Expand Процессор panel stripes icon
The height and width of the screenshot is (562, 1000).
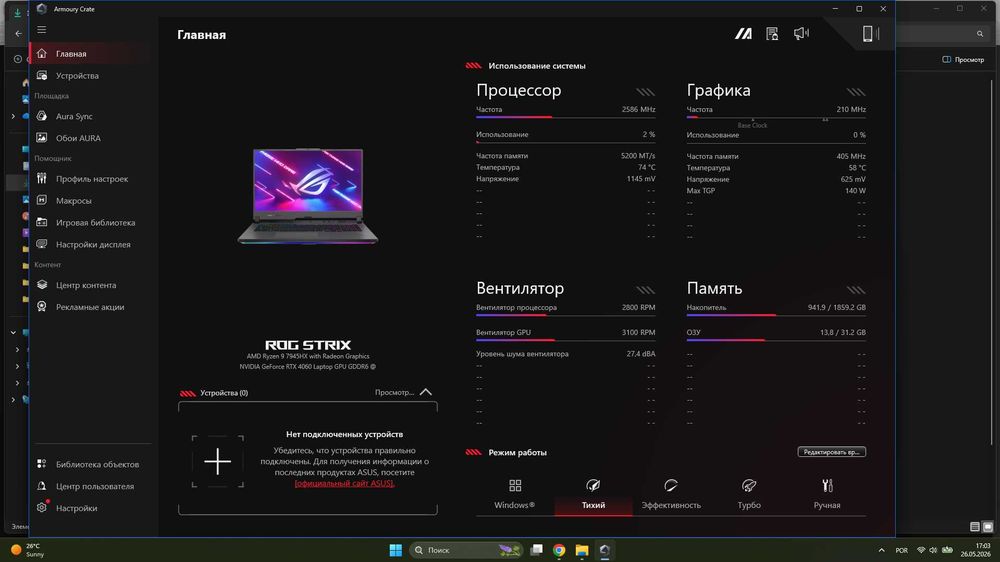pos(645,92)
